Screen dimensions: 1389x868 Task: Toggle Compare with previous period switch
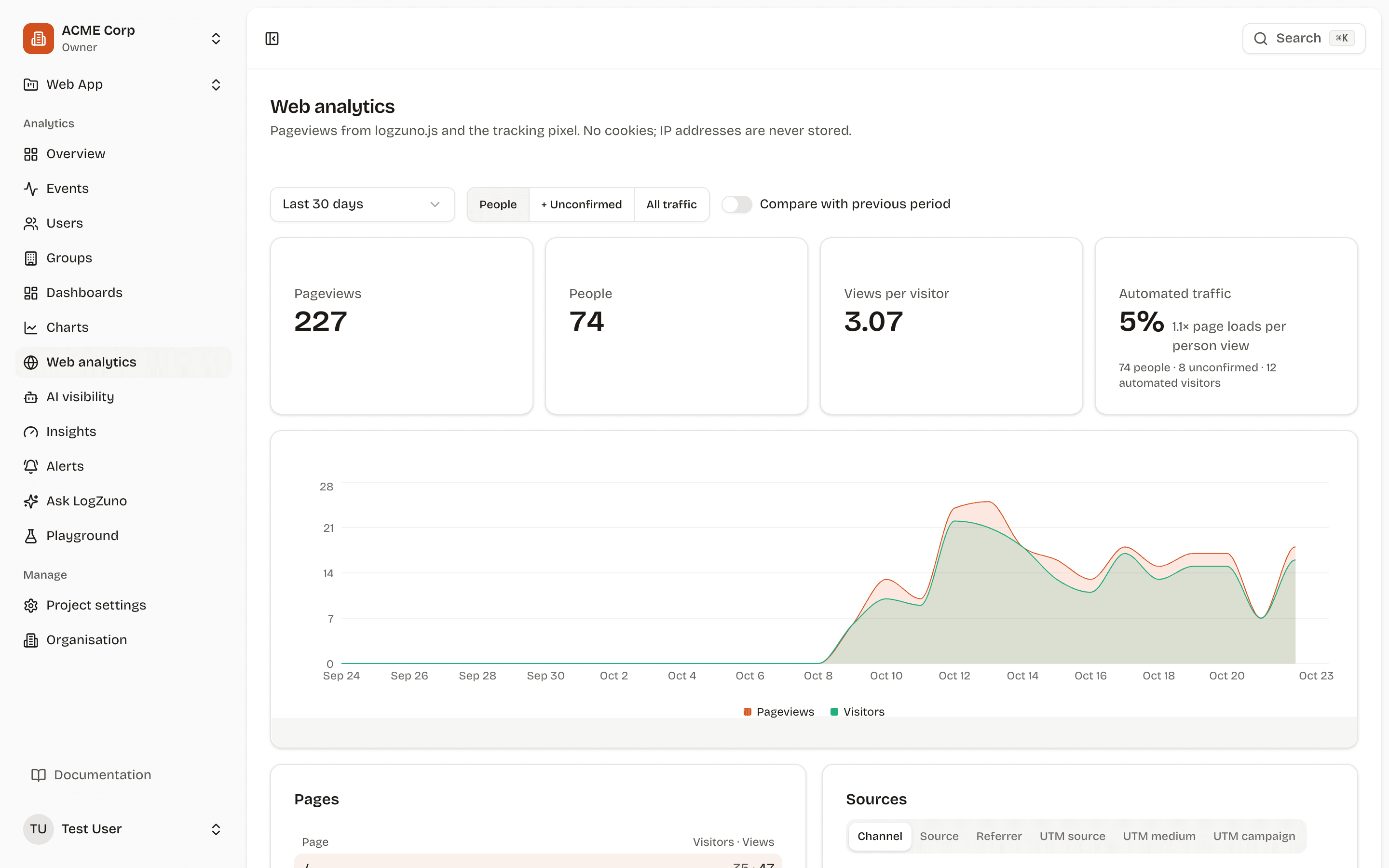[x=736, y=204]
